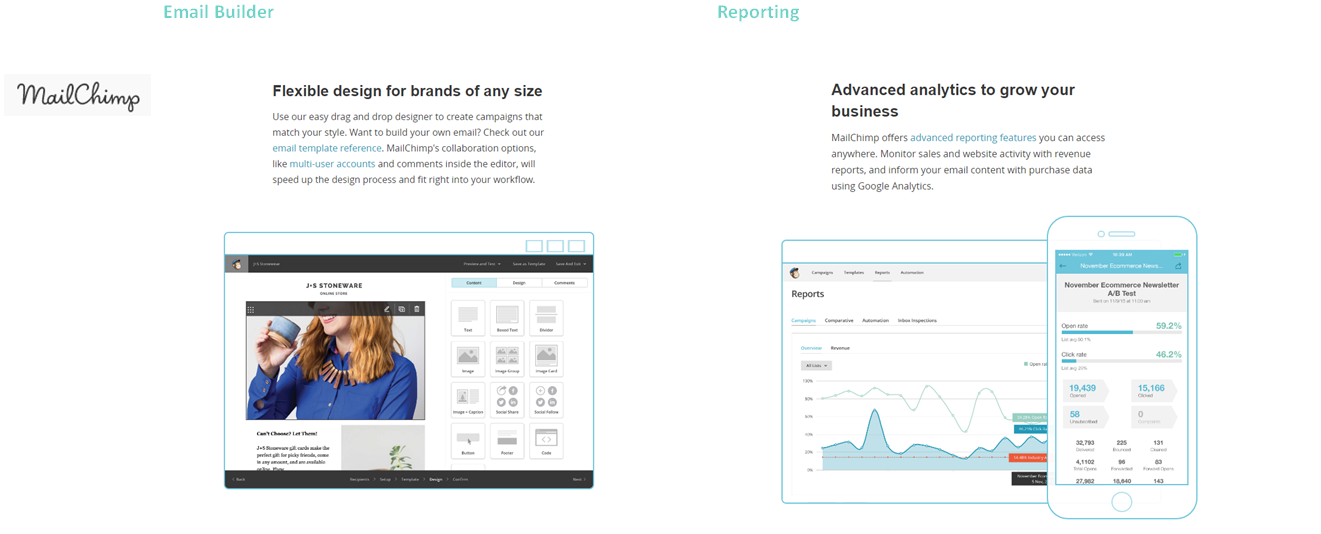The width and height of the screenshot is (1321, 534).
Task: Open the advanced reporting features link
Action: (x=973, y=138)
